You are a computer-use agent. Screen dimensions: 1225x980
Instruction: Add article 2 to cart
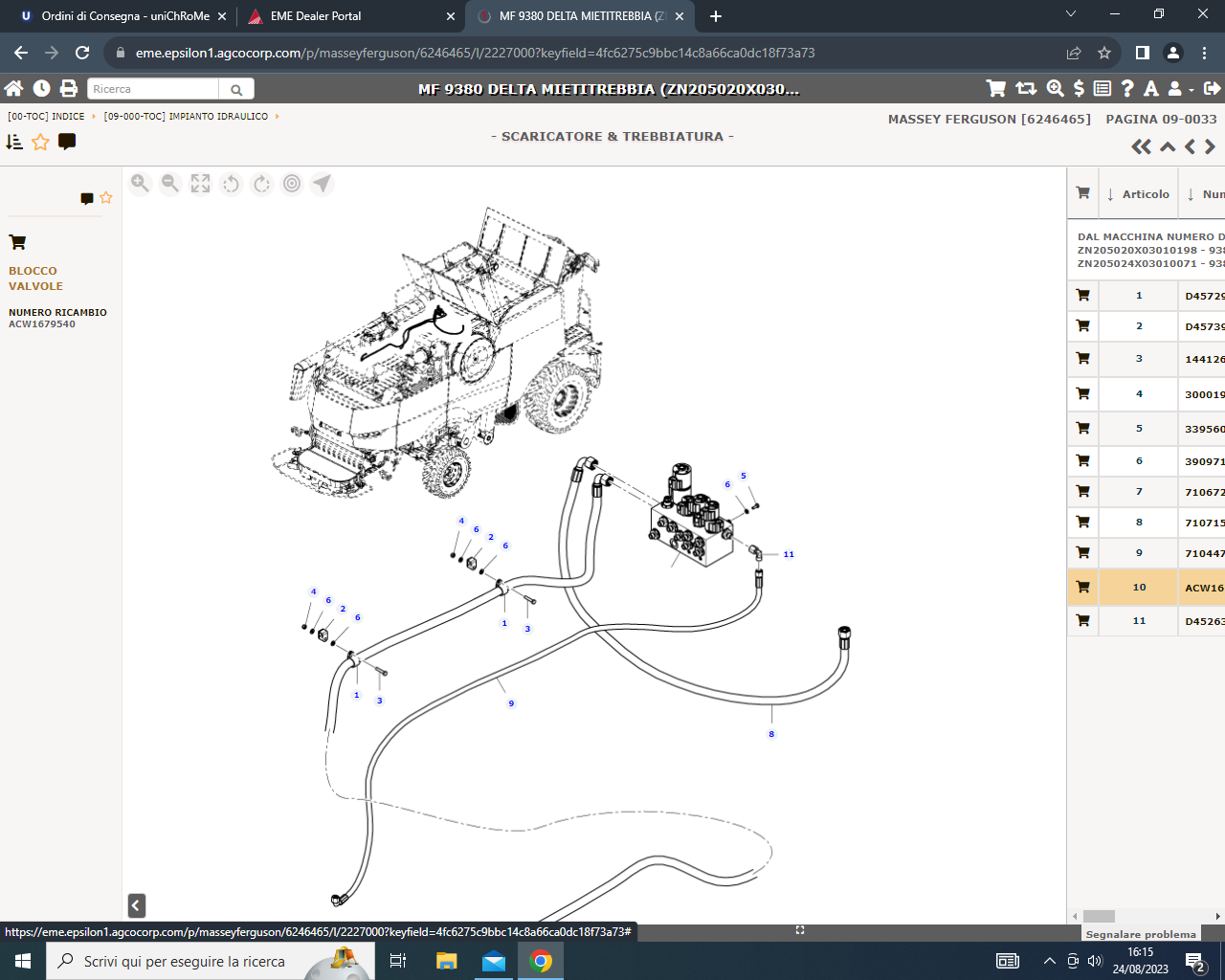coord(1082,326)
